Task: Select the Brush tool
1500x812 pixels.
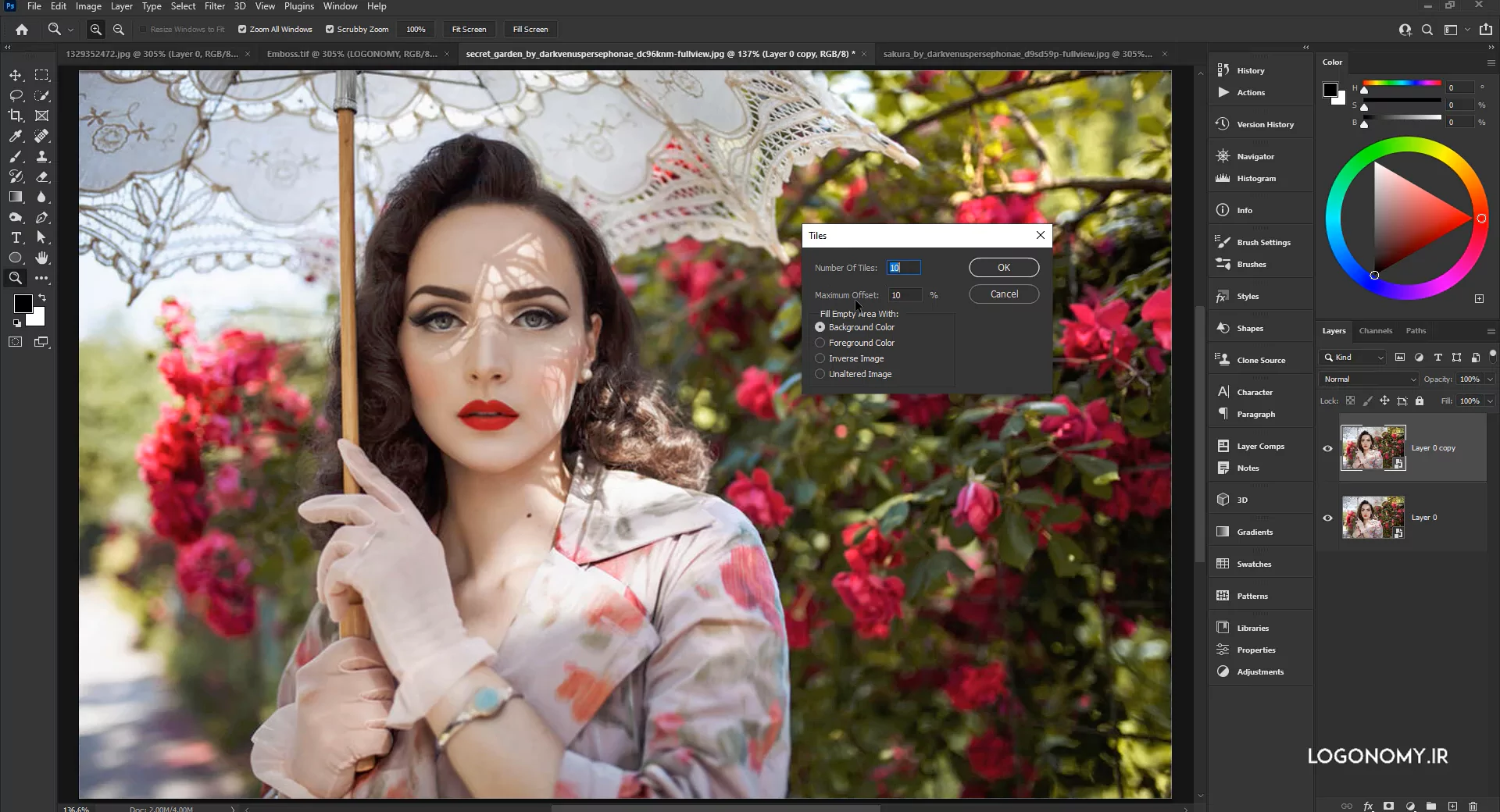Action: point(16,156)
